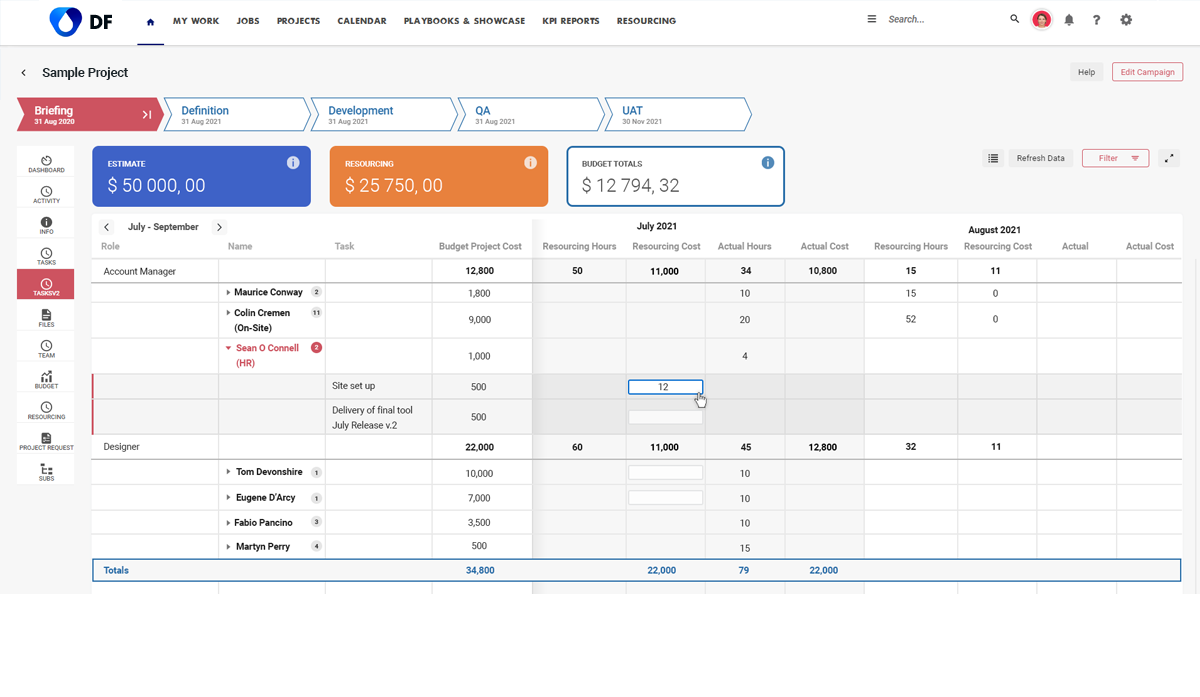Open the Files section from the sidebar
The width and height of the screenshot is (1200, 697).
coord(45,317)
